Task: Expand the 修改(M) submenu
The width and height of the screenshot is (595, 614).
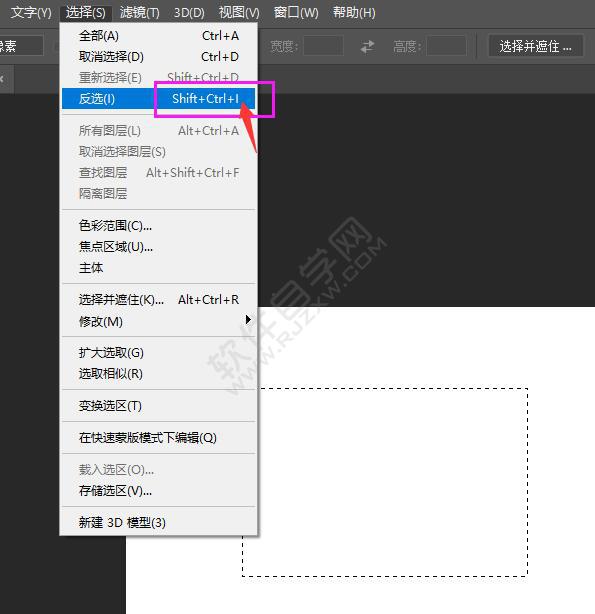Action: pyautogui.click(x=159, y=321)
